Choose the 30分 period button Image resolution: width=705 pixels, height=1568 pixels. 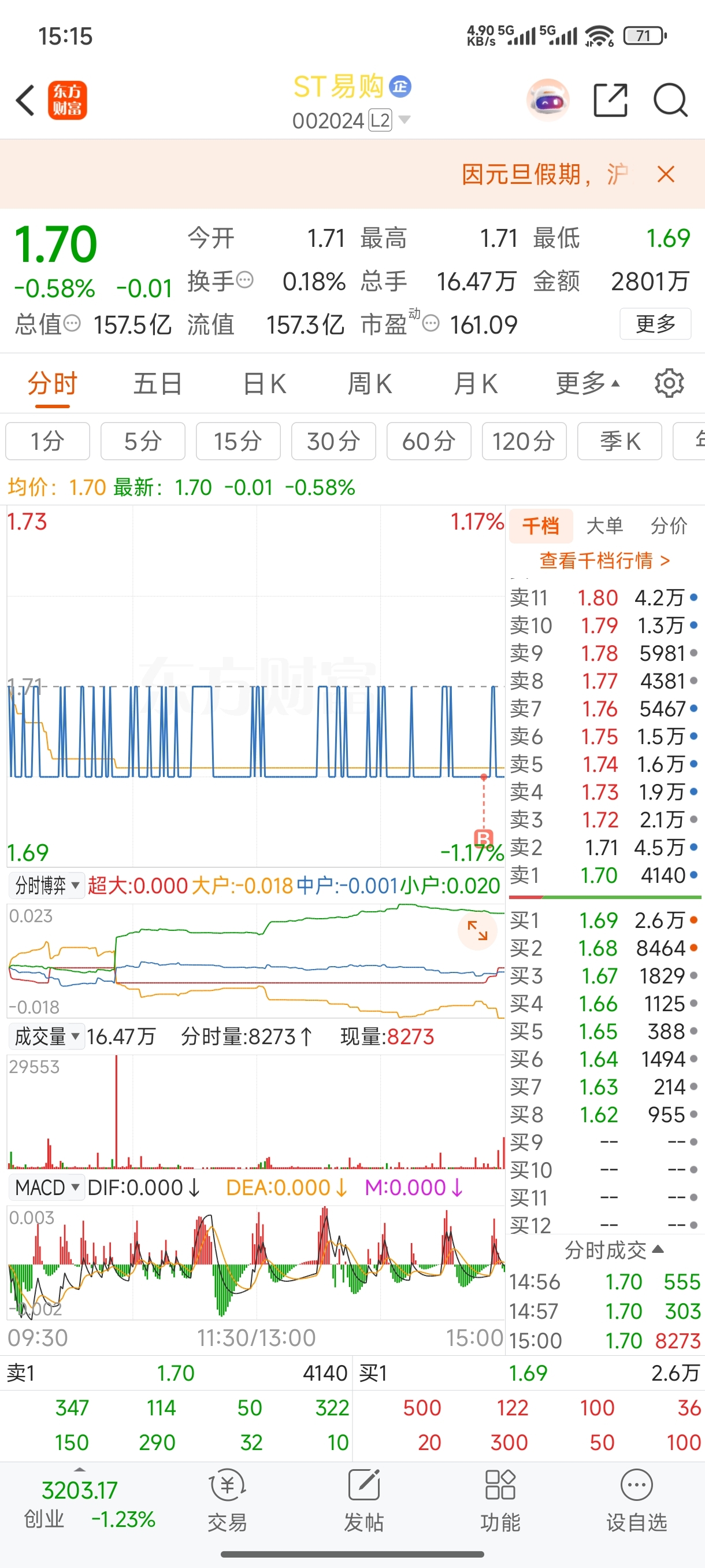pyautogui.click(x=333, y=441)
